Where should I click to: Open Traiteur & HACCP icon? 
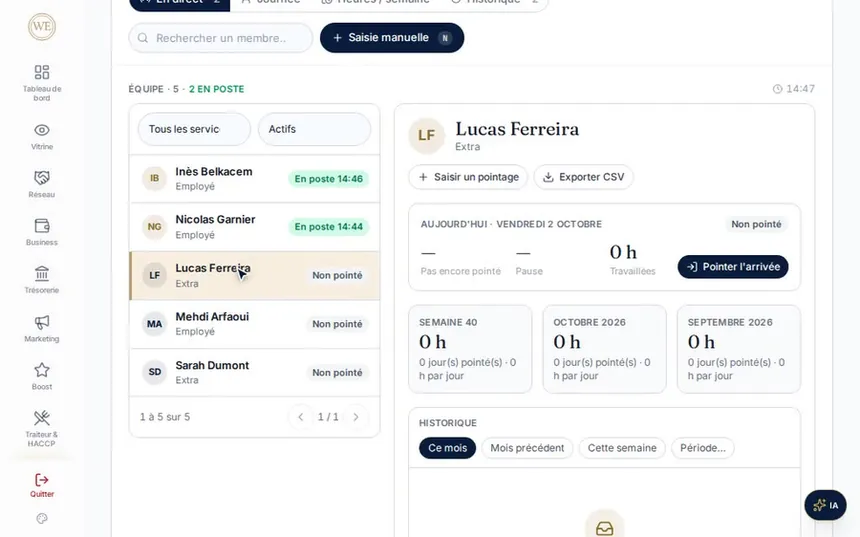[42, 418]
